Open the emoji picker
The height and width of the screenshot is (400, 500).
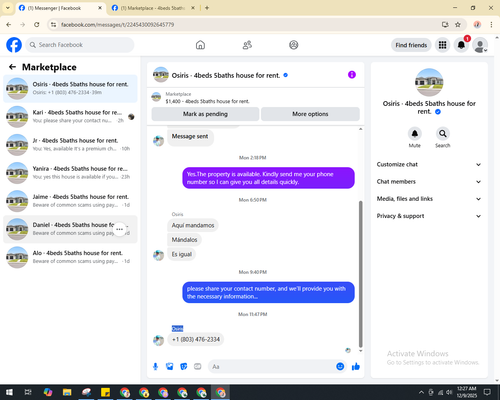point(340,366)
